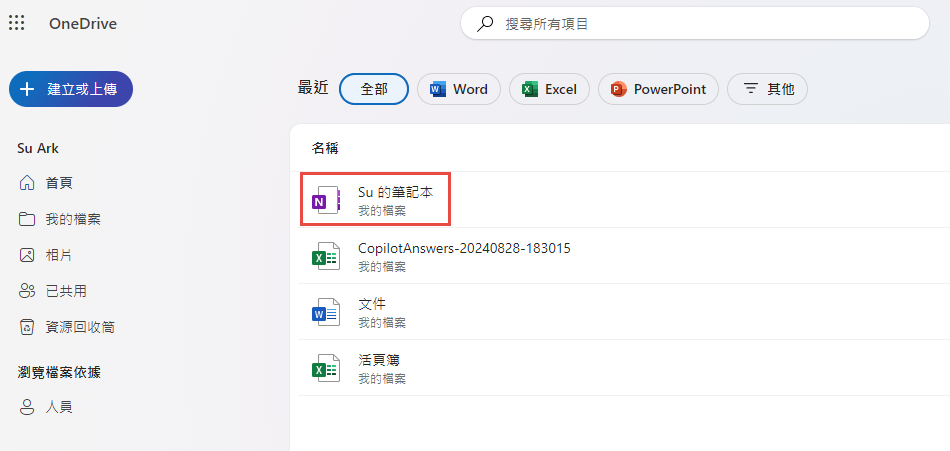This screenshot has height=451, width=950.
Task: Click the Excel icon of CopilotAnswers file
Action: pyautogui.click(x=326, y=256)
